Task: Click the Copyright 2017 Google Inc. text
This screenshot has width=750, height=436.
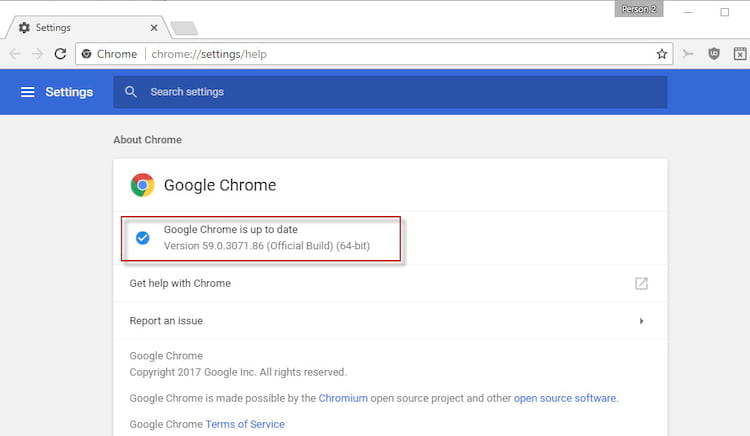Action: click(238, 372)
